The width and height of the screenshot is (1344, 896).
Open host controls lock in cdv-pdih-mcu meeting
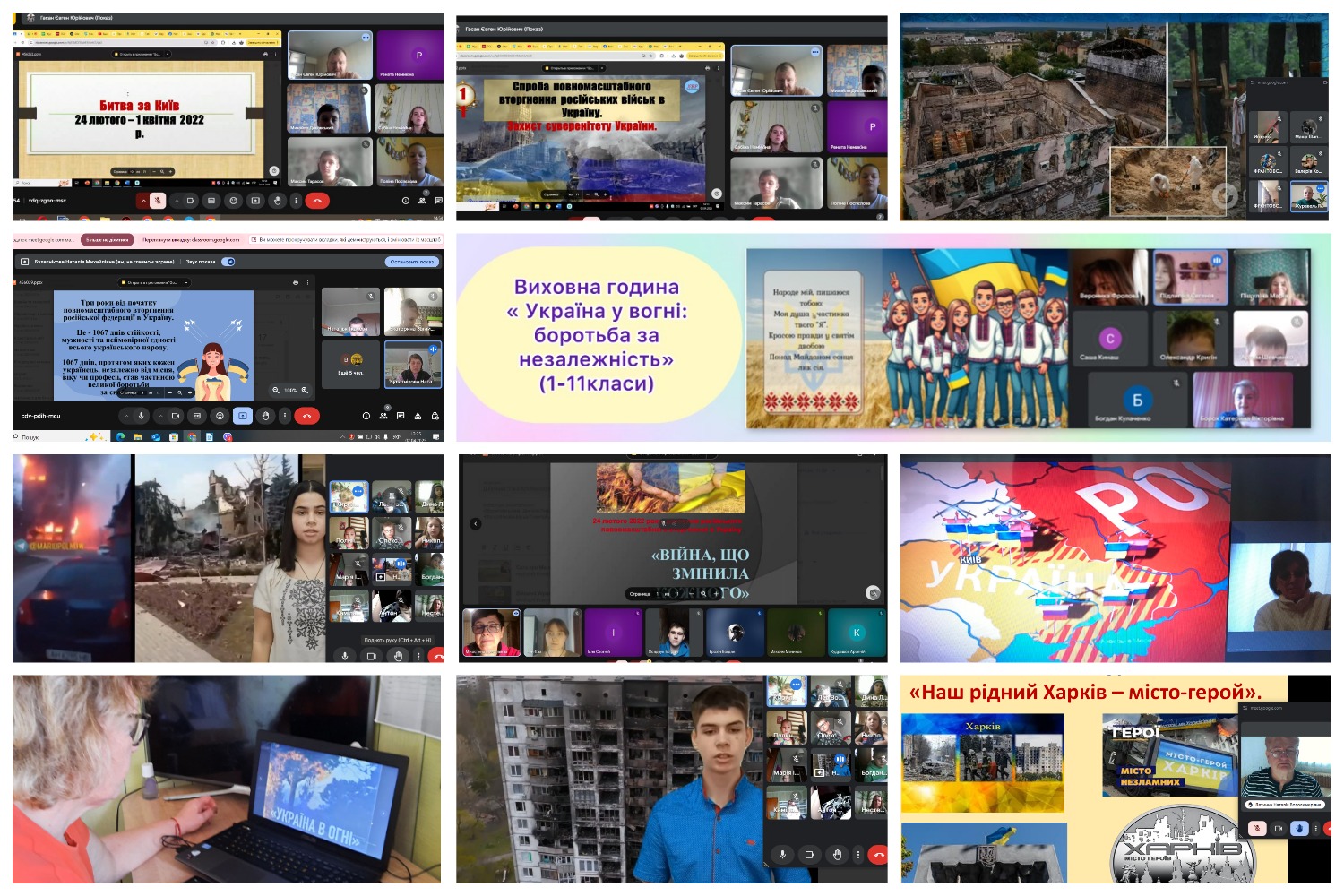pos(435,416)
